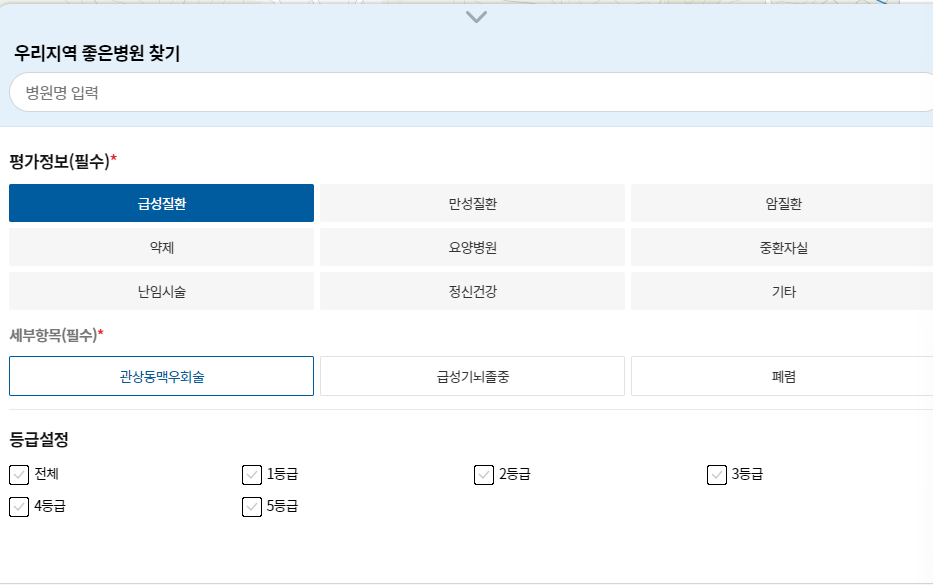Select 폐렴 under 세부항목

coord(782,376)
